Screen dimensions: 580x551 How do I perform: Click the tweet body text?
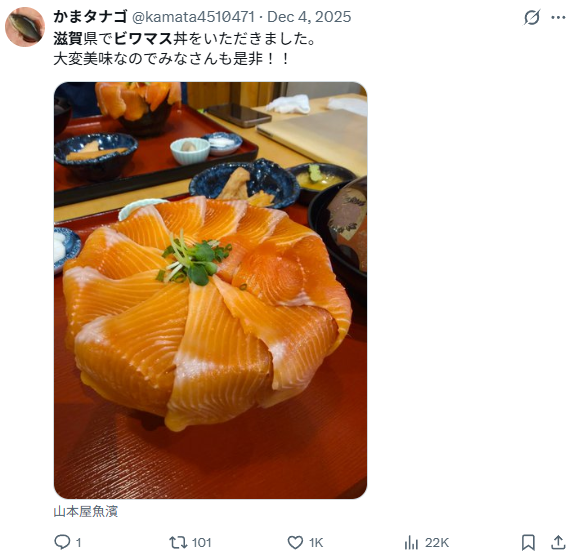point(184,48)
